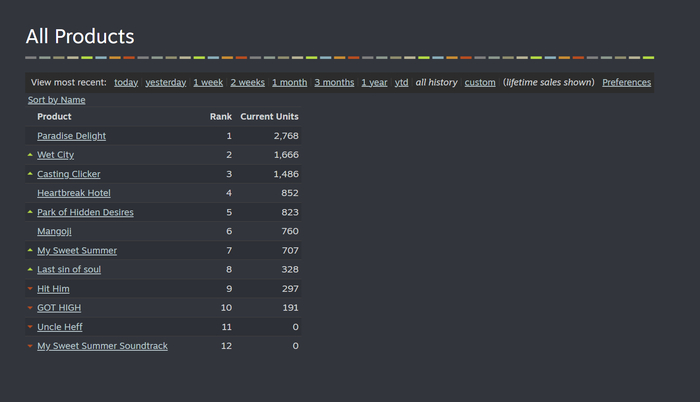Image resolution: width=700 pixels, height=402 pixels.
Task: Choose the custom date range option
Action: click(480, 82)
